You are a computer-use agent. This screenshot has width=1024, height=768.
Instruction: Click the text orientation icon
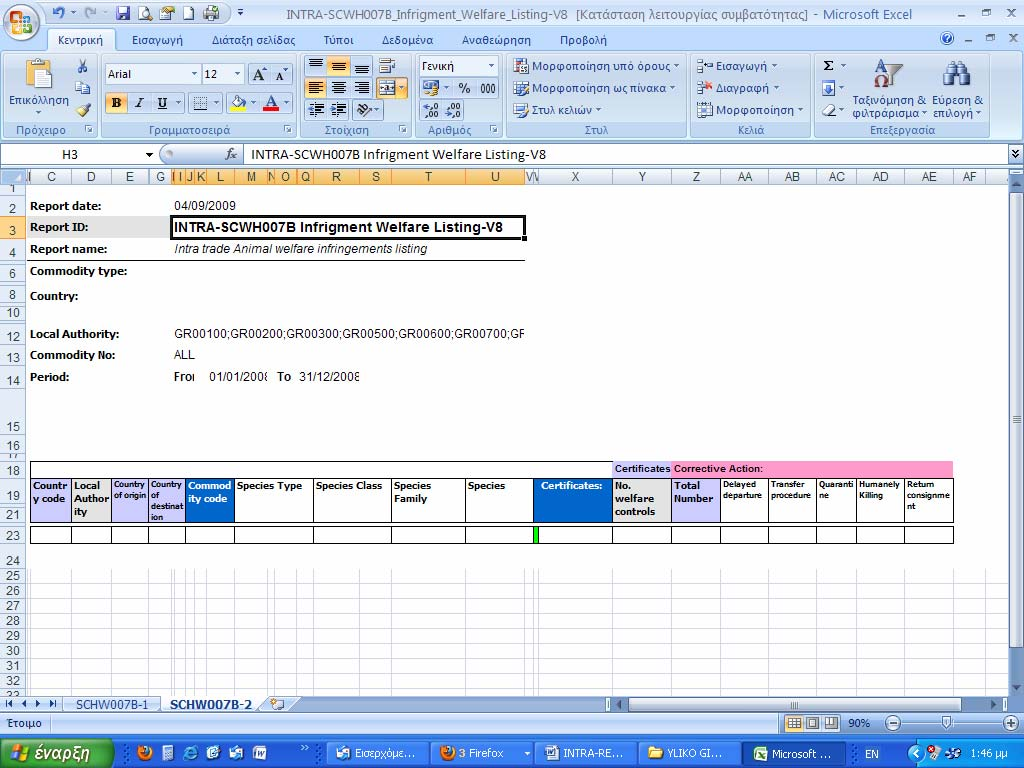coord(365,110)
